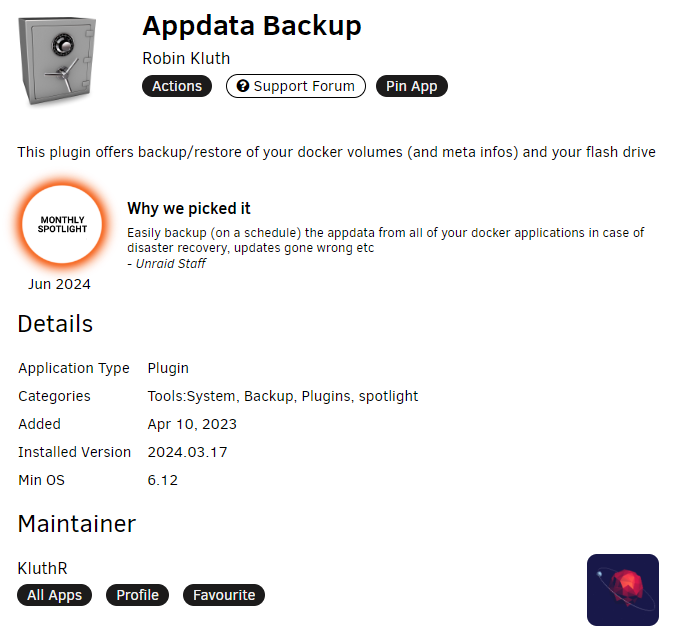
Task: Click the Details section heading
Action: point(55,324)
